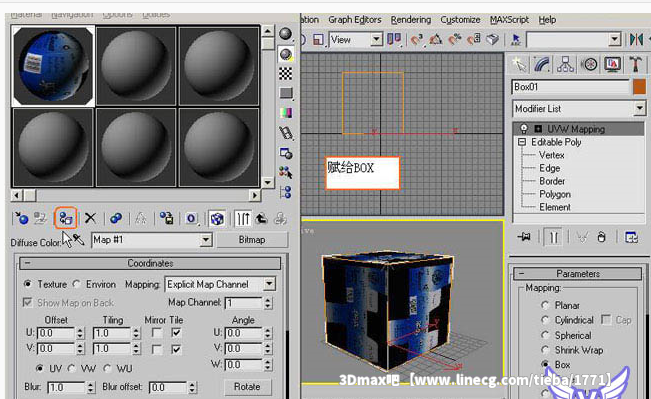This screenshot has height=399, width=651.
Task: Click Assign Material to Selection icon
Action: 66,218
